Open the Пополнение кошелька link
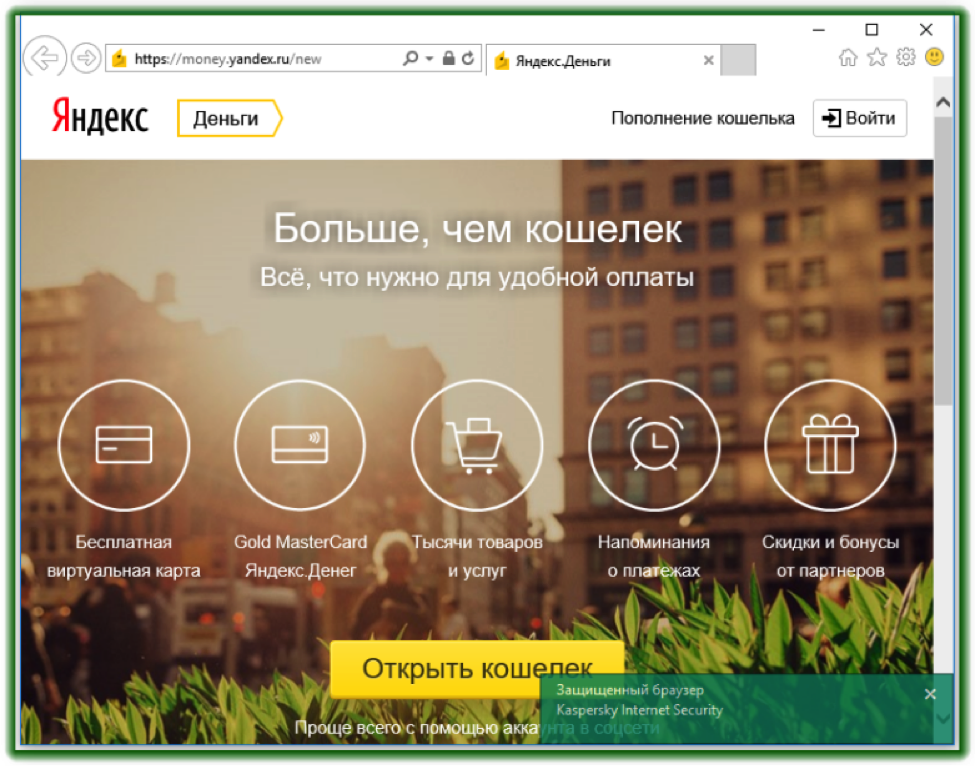 pos(703,118)
